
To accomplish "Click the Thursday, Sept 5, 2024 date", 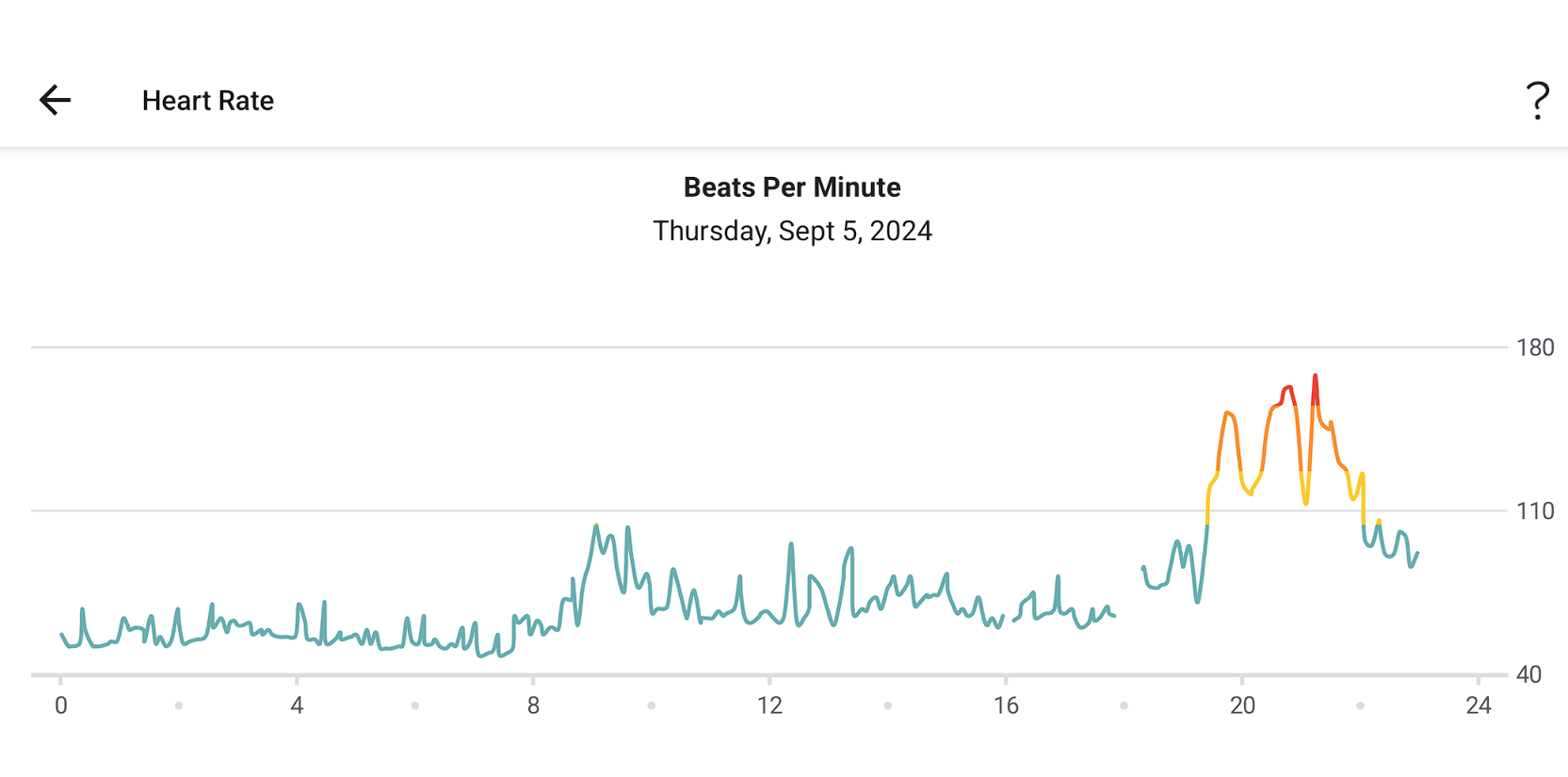I will (792, 231).
